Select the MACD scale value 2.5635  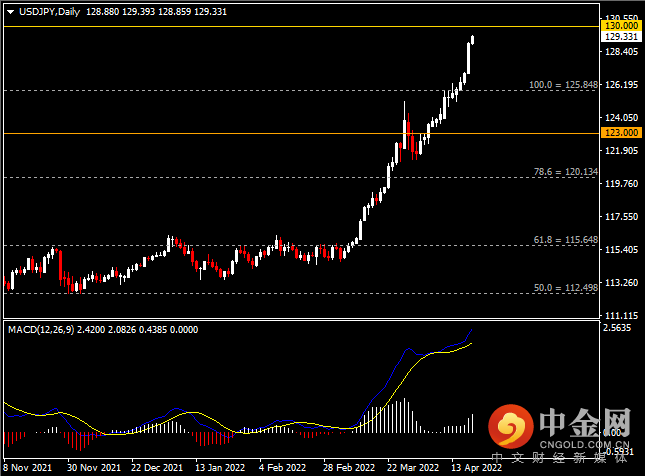pos(617,328)
